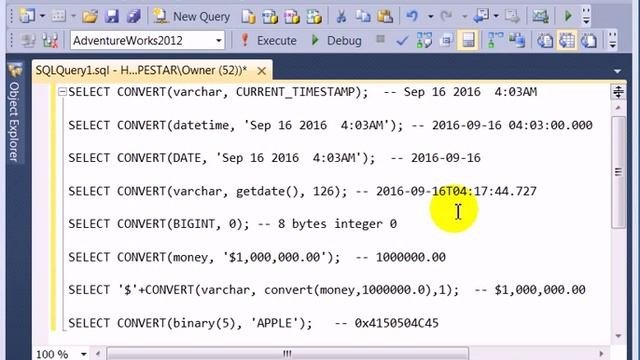Toggle Include Client Statistics
The width and height of the screenshot is (640, 360).
[517, 40]
